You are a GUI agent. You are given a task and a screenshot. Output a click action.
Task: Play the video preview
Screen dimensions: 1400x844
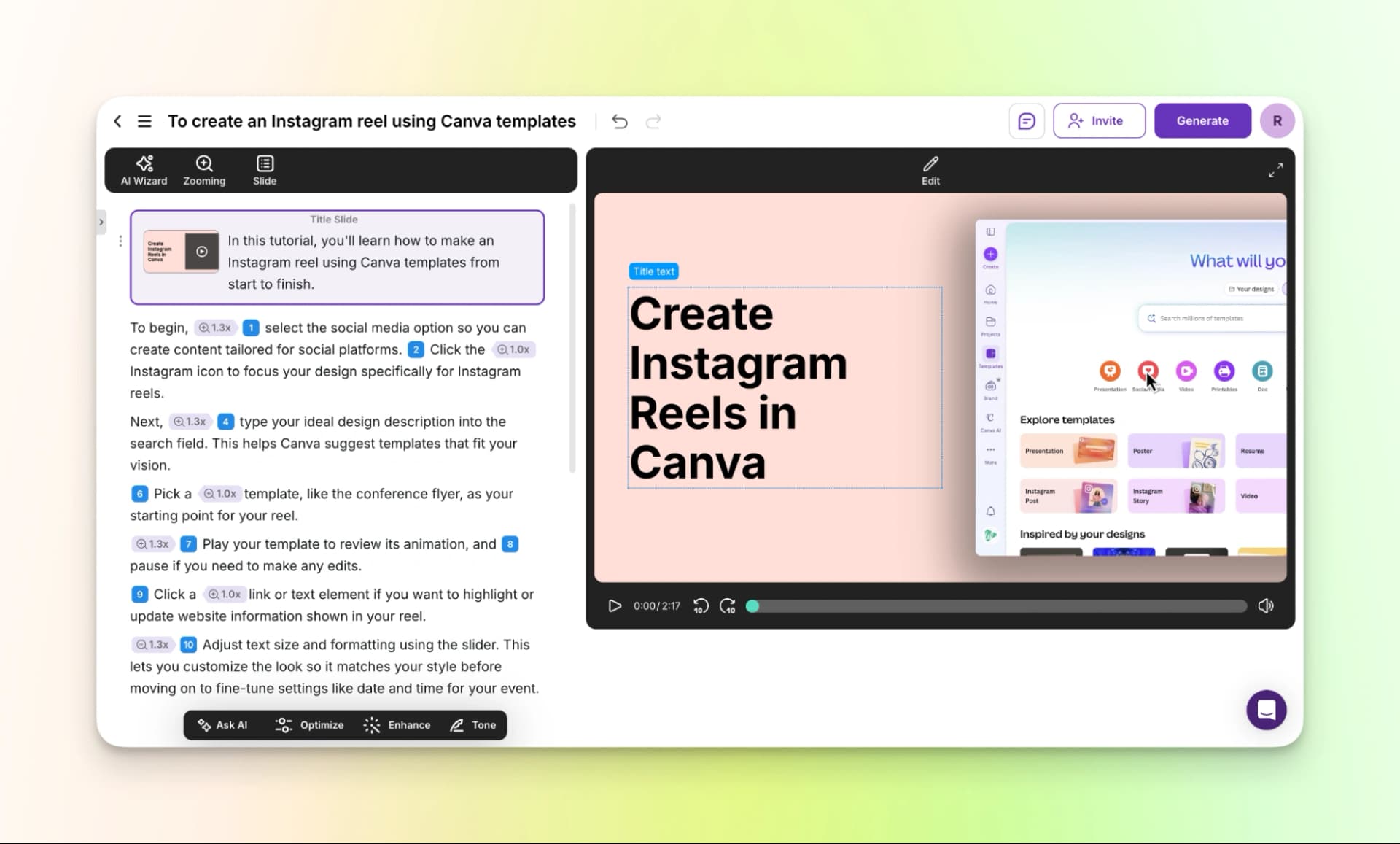click(x=615, y=605)
